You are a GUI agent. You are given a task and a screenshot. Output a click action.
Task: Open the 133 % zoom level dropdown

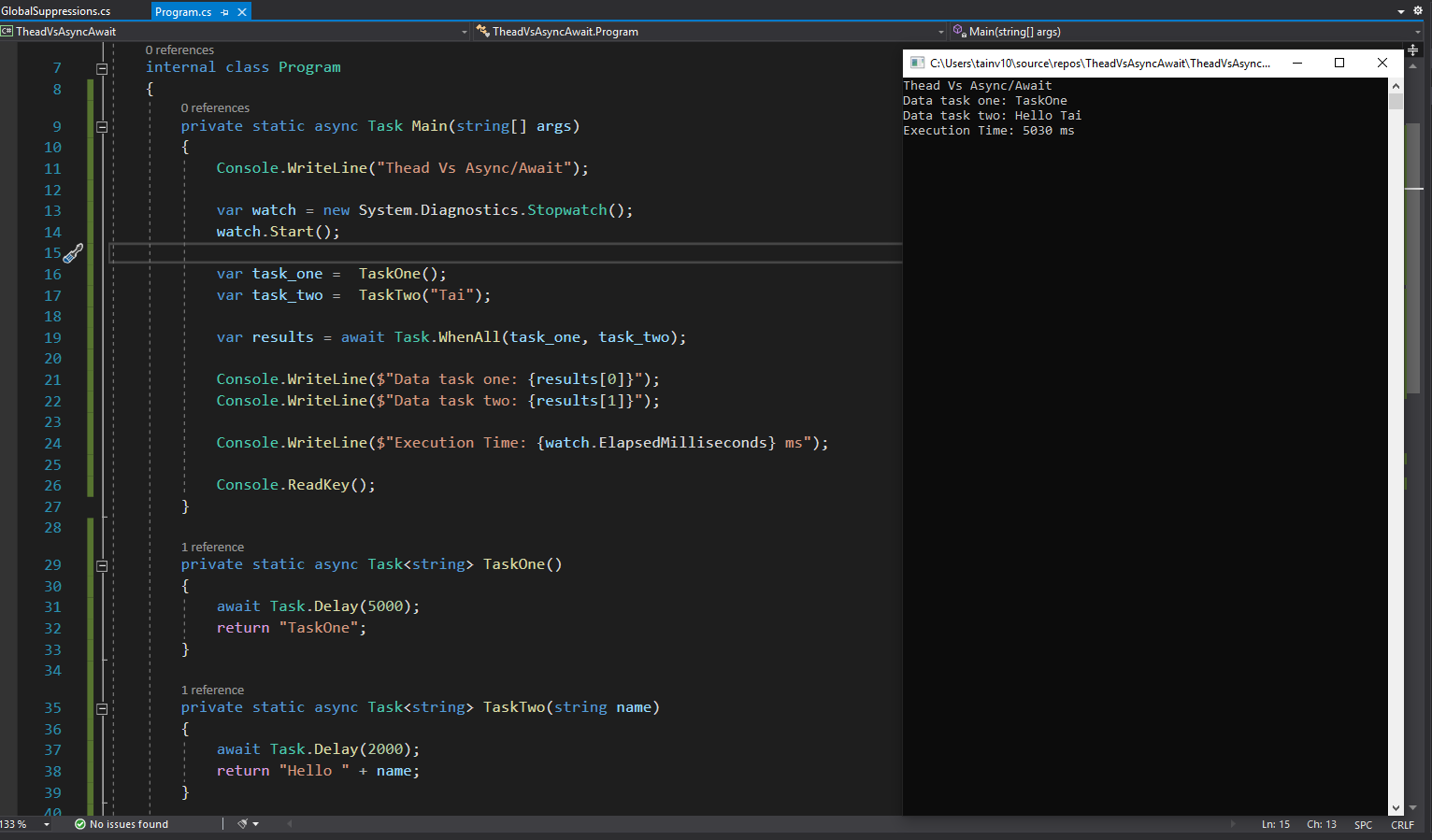pos(47,824)
